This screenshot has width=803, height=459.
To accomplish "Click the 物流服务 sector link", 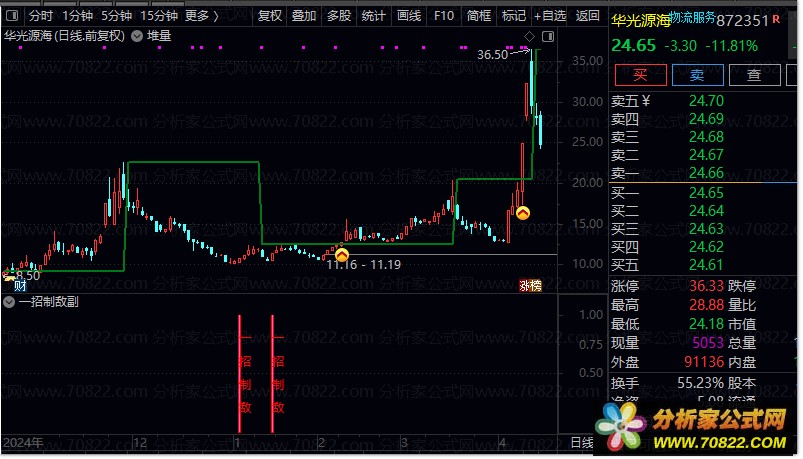I will coord(692,18).
